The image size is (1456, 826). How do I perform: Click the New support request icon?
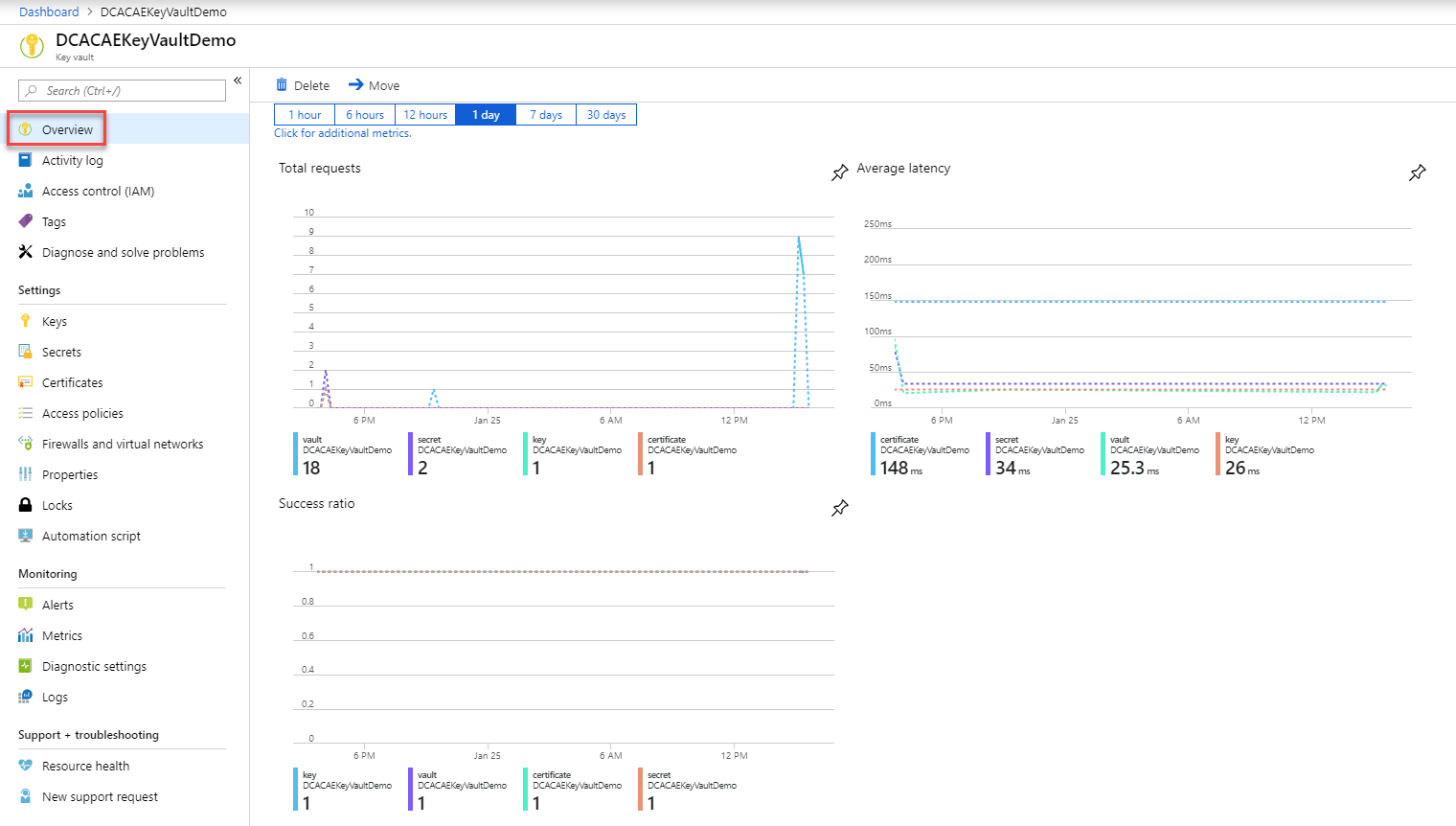(26, 796)
